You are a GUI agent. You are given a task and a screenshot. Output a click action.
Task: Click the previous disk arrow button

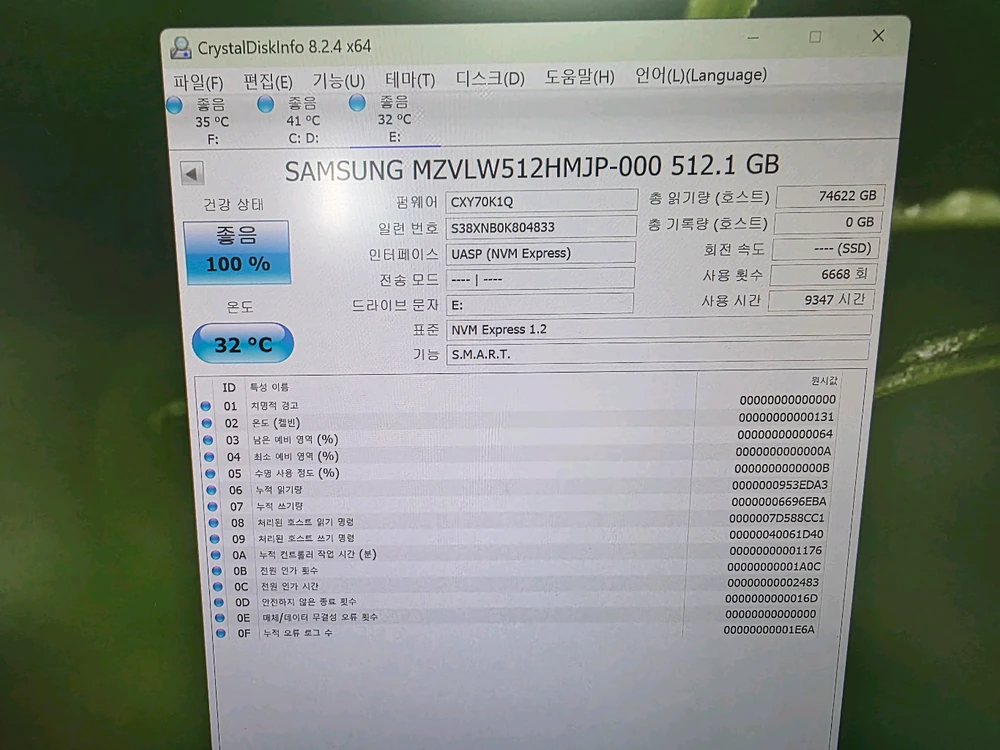[192, 173]
